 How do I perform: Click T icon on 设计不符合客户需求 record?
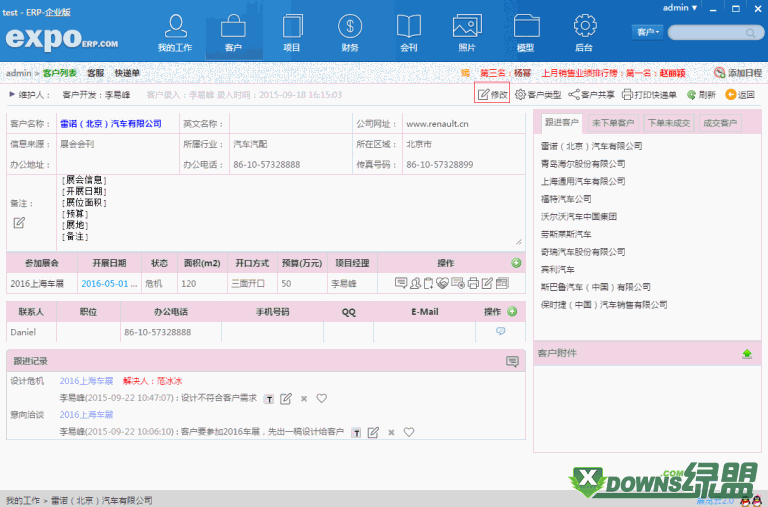269,399
